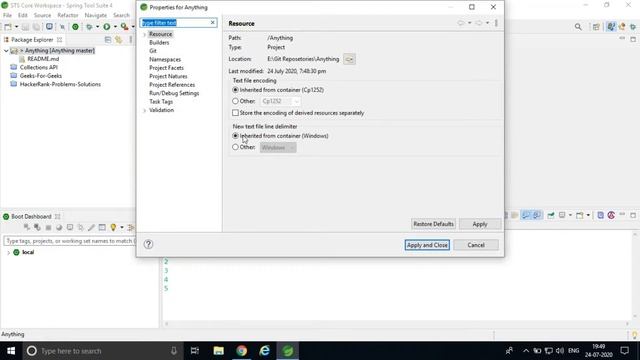The image size is (640, 360).
Task: Open the Source menu
Action: pyautogui.click(x=42, y=15)
